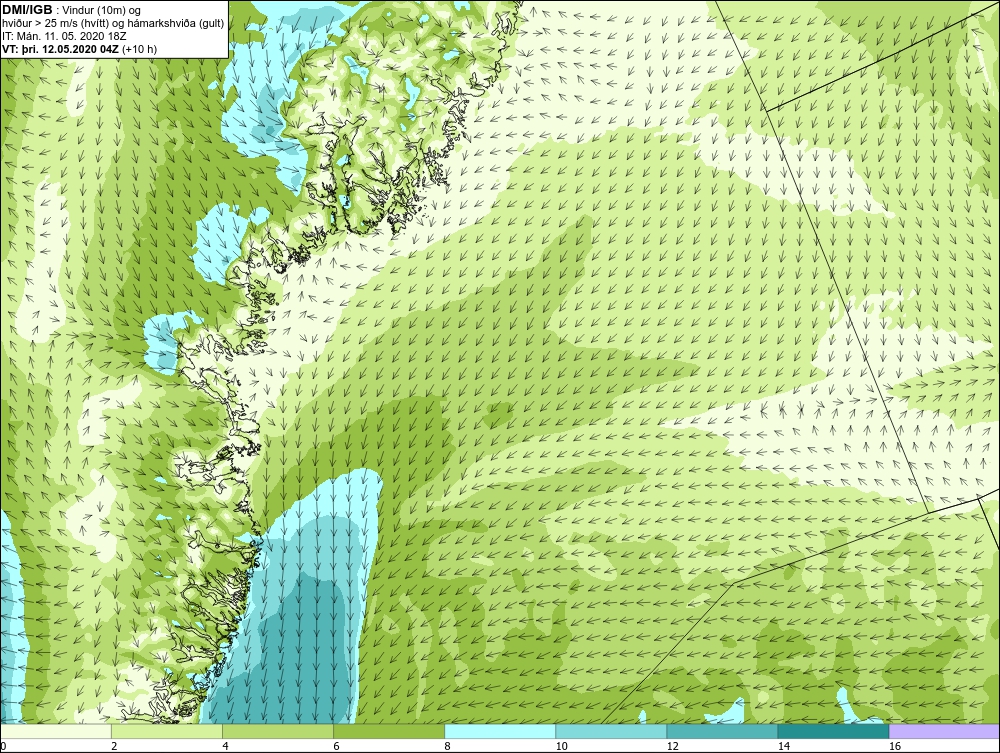
Task: Click the 4–6 m/s green legend swatch
Action: click(x=277, y=731)
